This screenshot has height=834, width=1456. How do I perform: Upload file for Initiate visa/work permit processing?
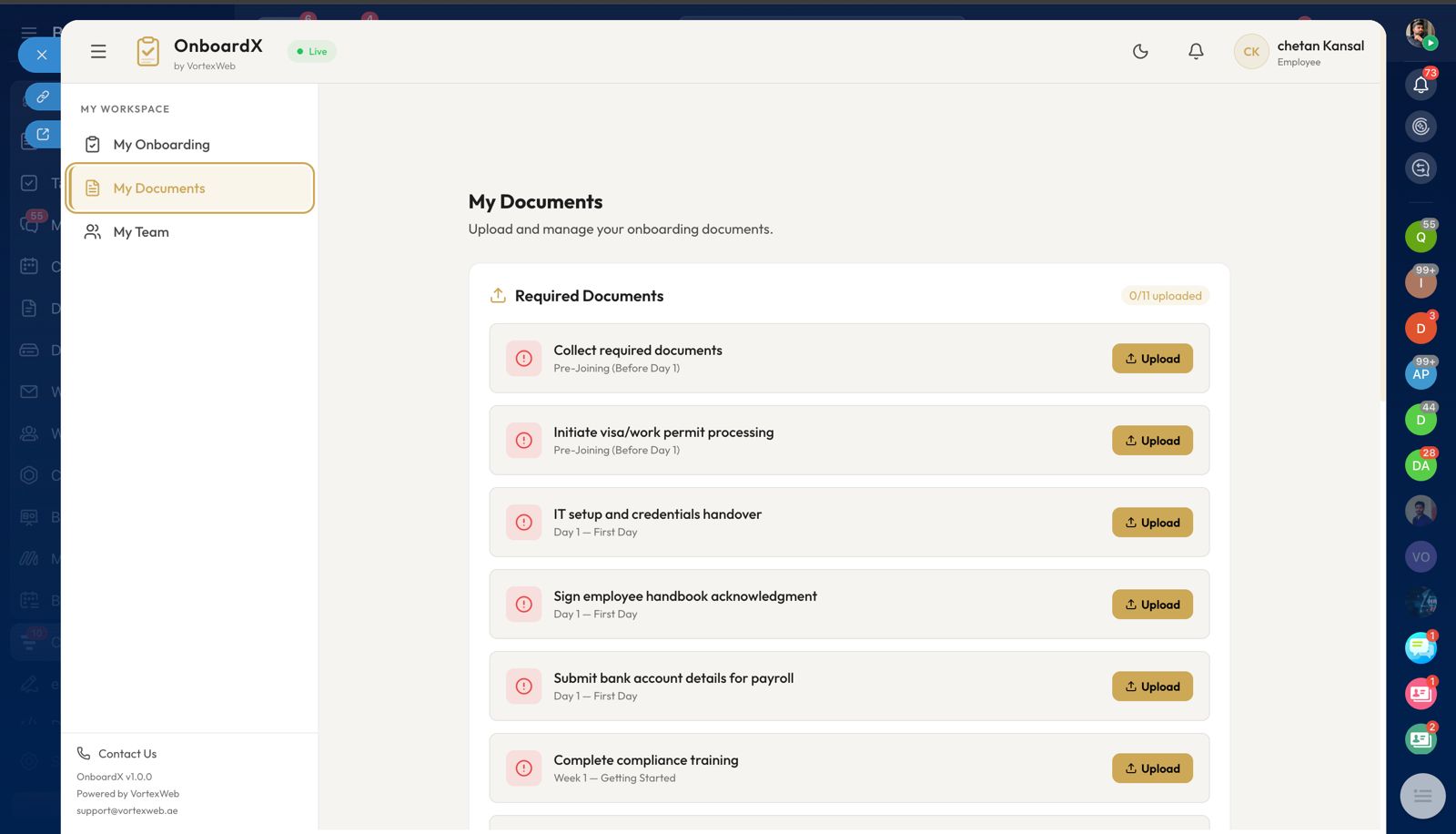pos(1152,441)
